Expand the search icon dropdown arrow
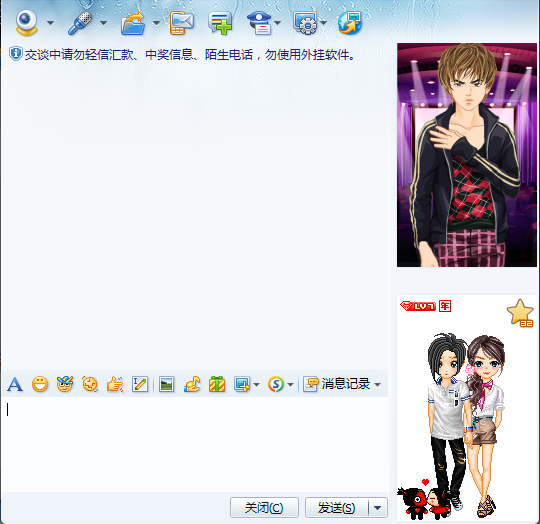The width and height of the screenshot is (540, 524). (290, 385)
